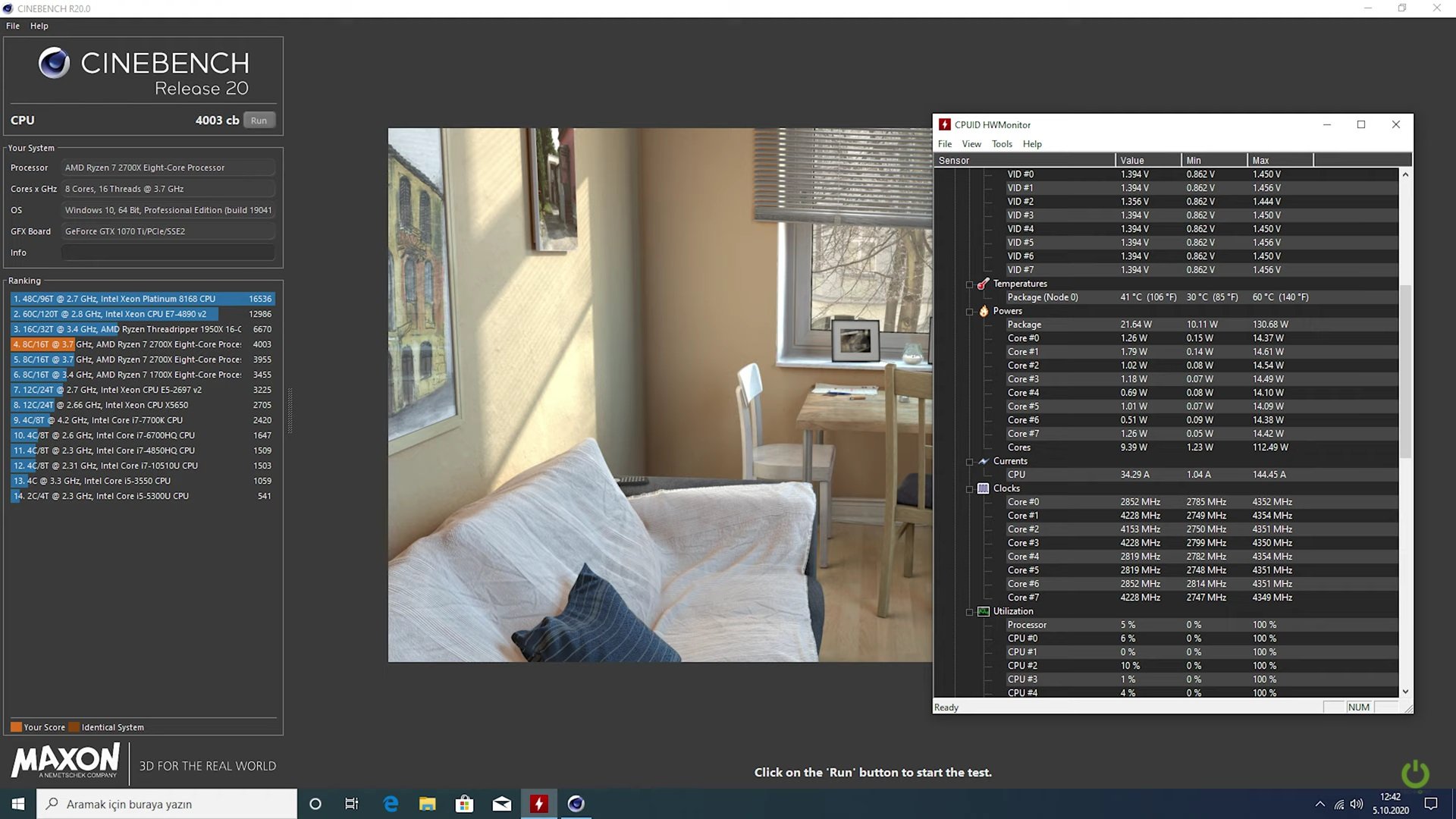Click the Info input field
Viewport: 1456px width, 819px height.
tap(168, 253)
